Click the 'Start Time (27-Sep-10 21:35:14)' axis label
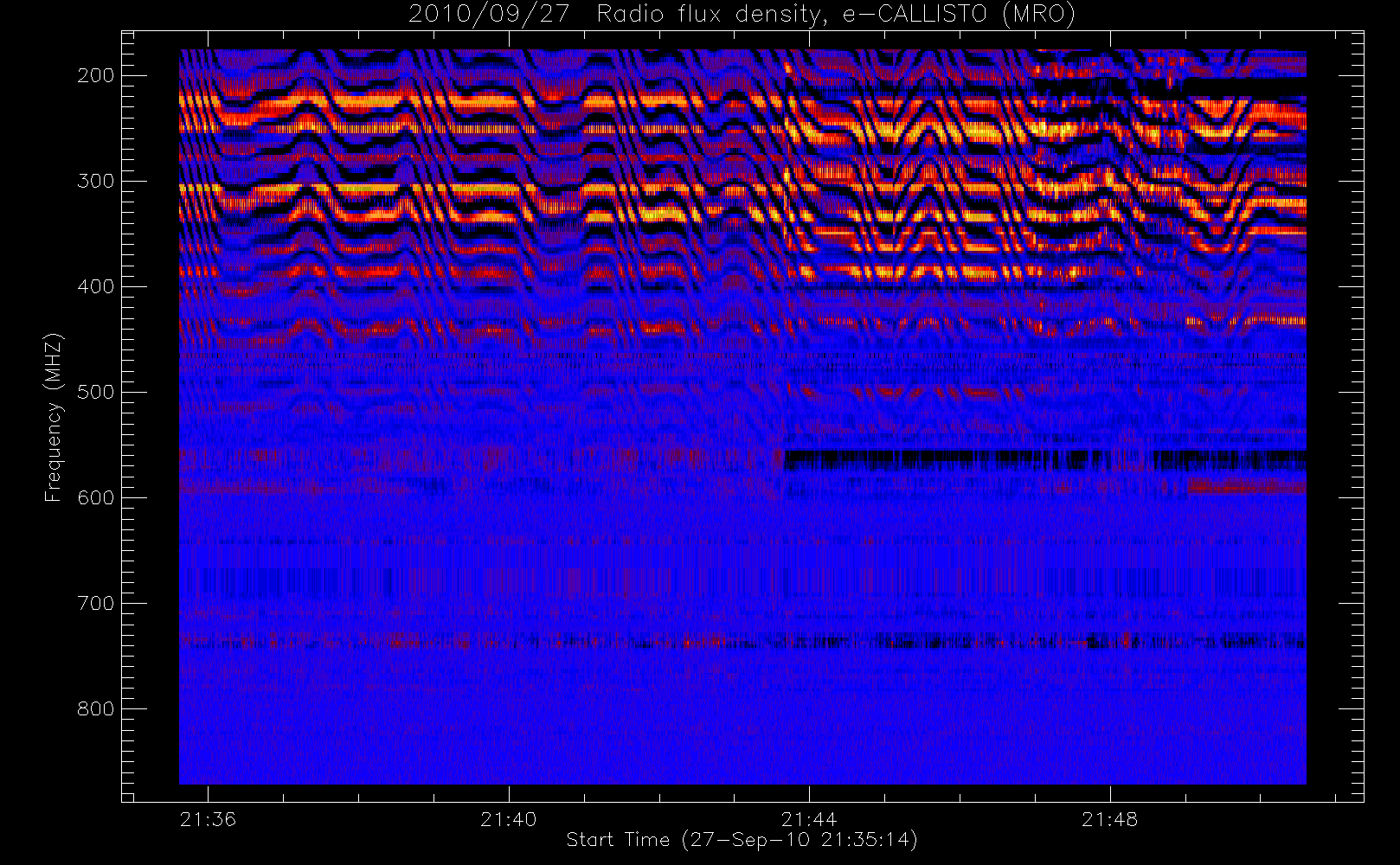 pos(742,840)
